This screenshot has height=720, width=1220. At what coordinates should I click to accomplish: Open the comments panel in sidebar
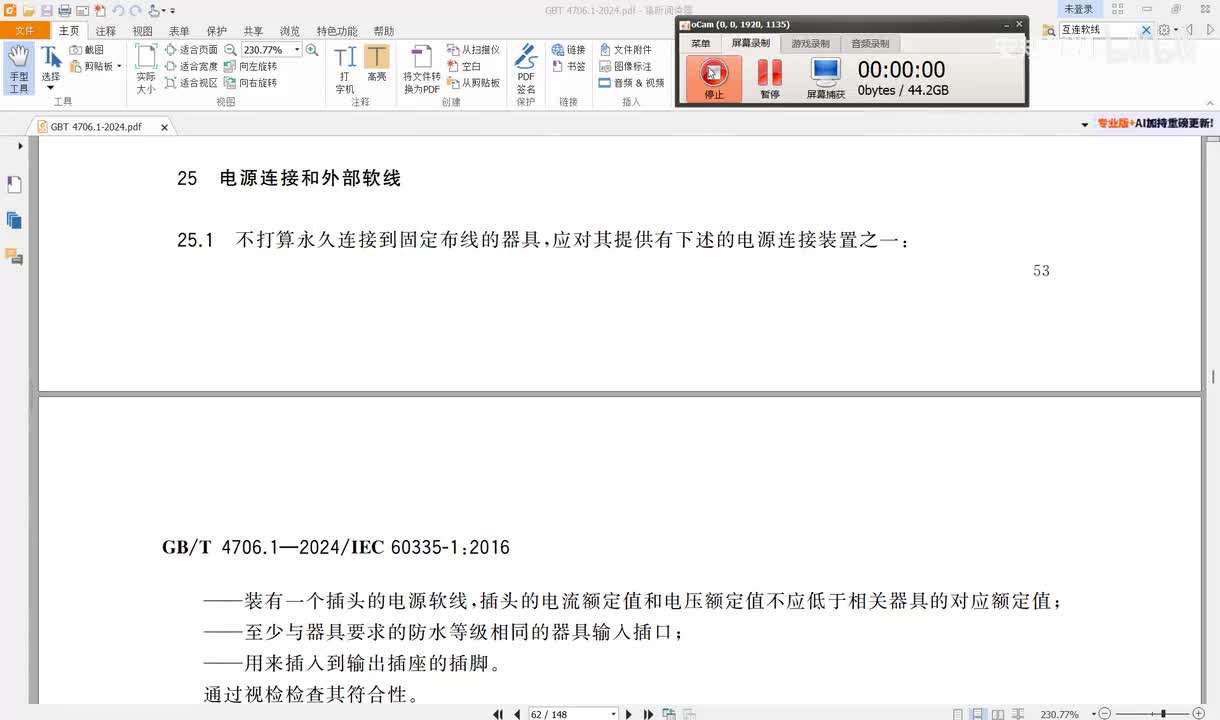(14, 256)
